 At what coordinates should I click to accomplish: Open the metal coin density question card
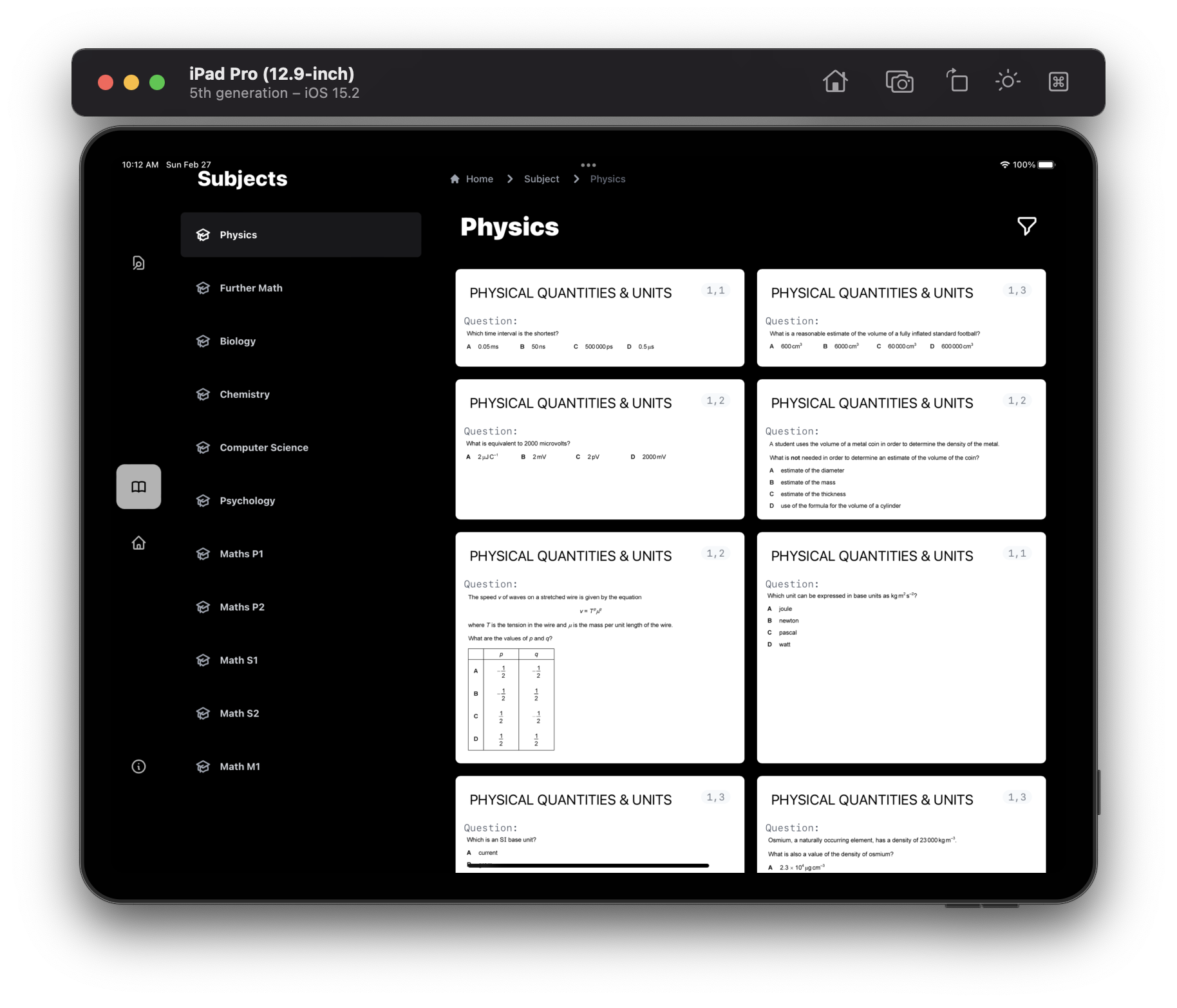point(901,449)
